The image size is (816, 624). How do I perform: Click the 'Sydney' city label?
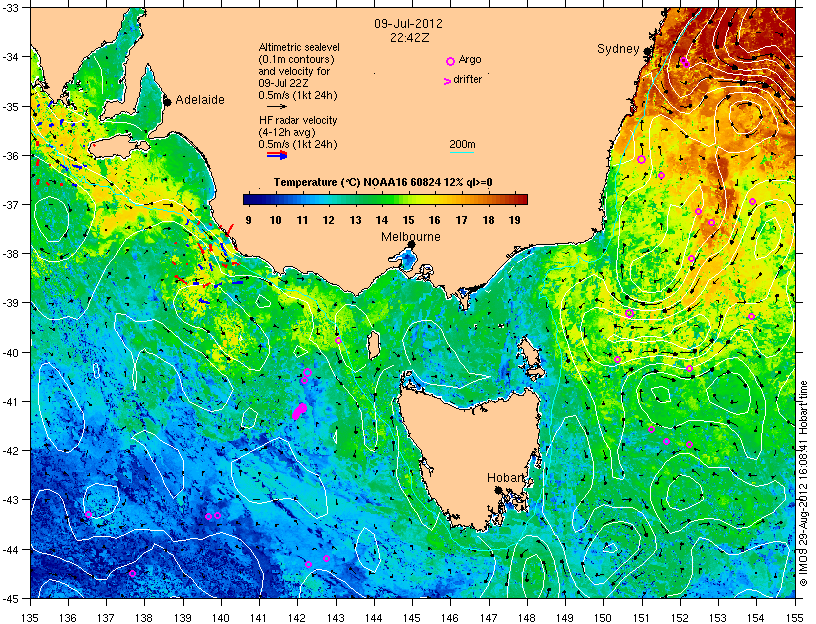coord(618,49)
